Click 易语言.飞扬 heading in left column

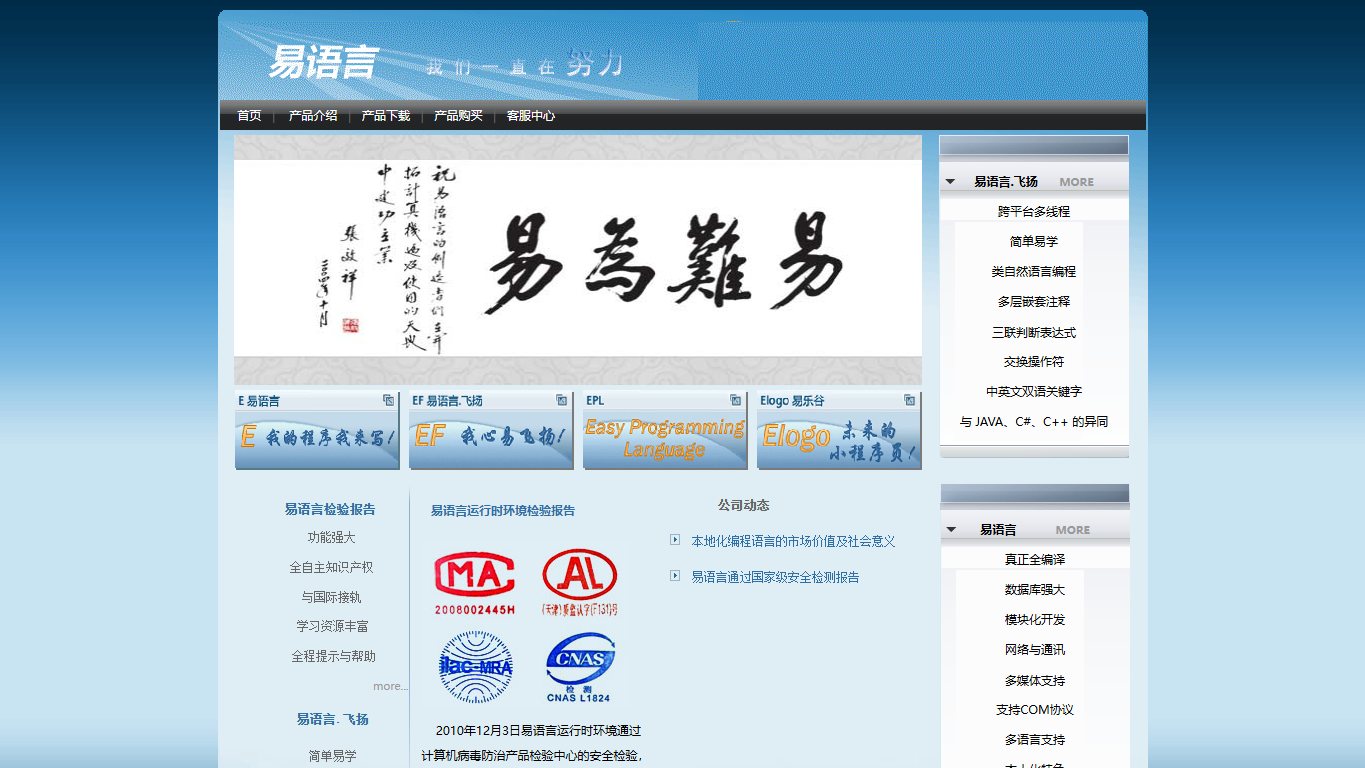[x=332, y=719]
